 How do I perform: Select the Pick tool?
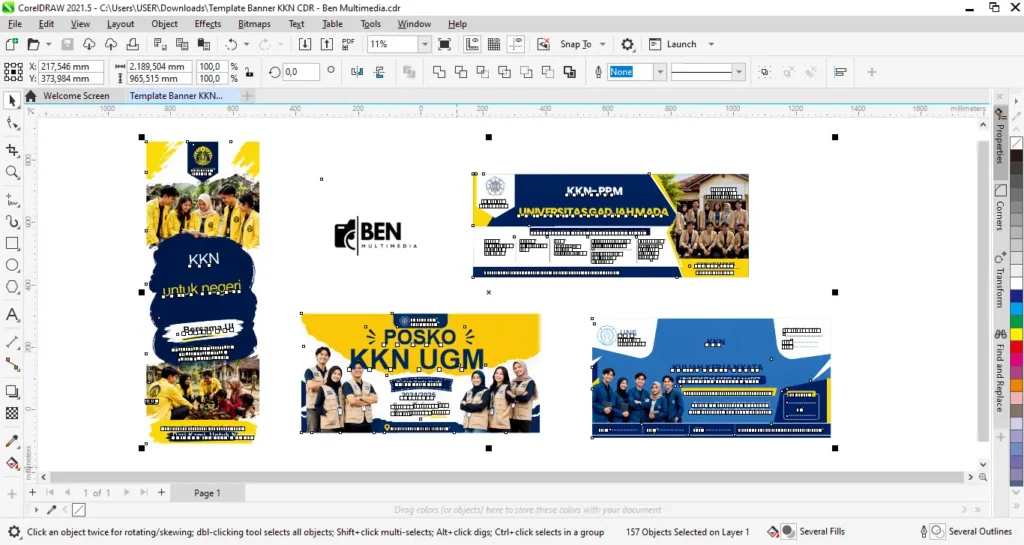12,101
